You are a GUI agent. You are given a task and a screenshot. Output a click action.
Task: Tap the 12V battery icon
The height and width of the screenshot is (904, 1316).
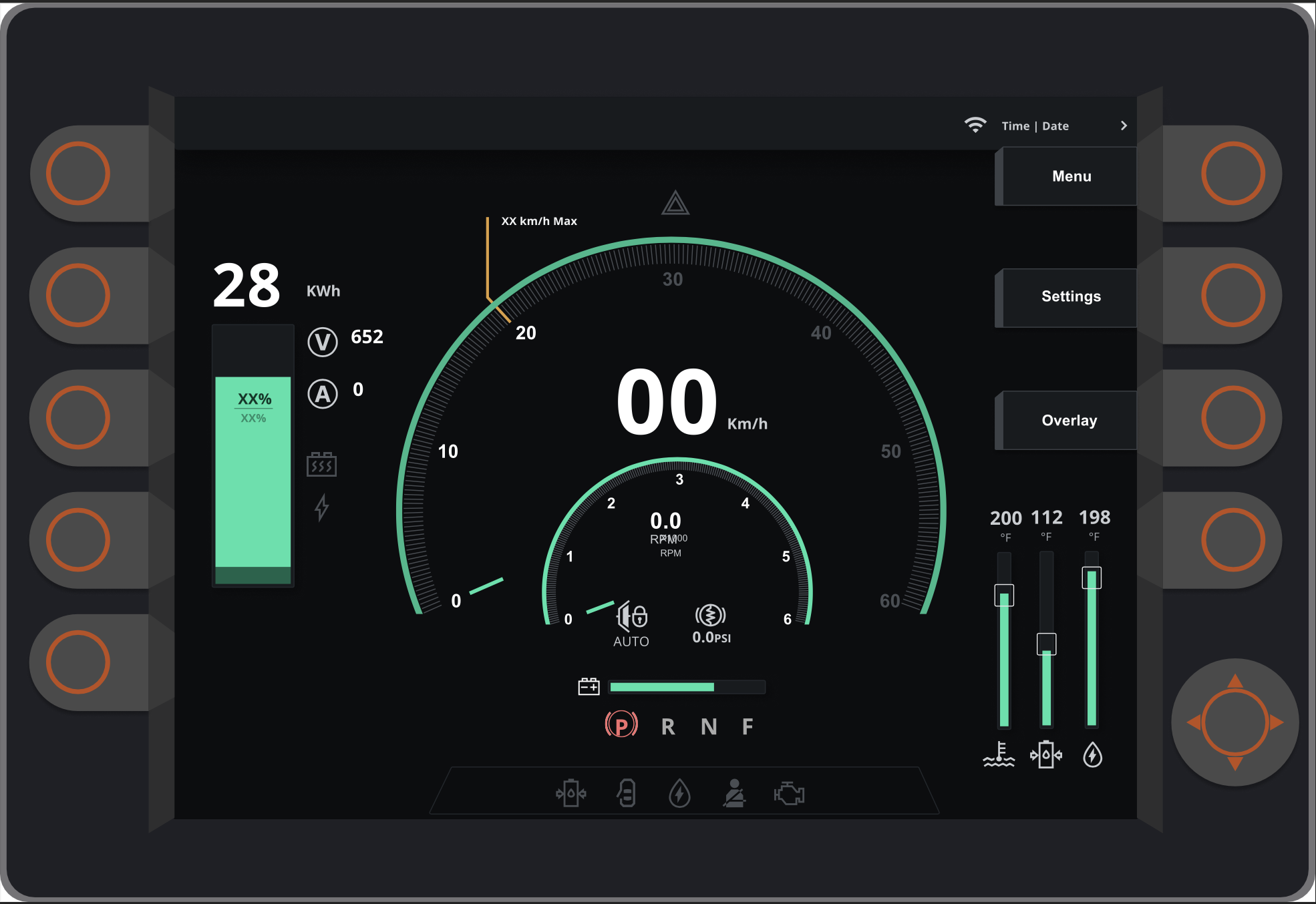[589, 686]
